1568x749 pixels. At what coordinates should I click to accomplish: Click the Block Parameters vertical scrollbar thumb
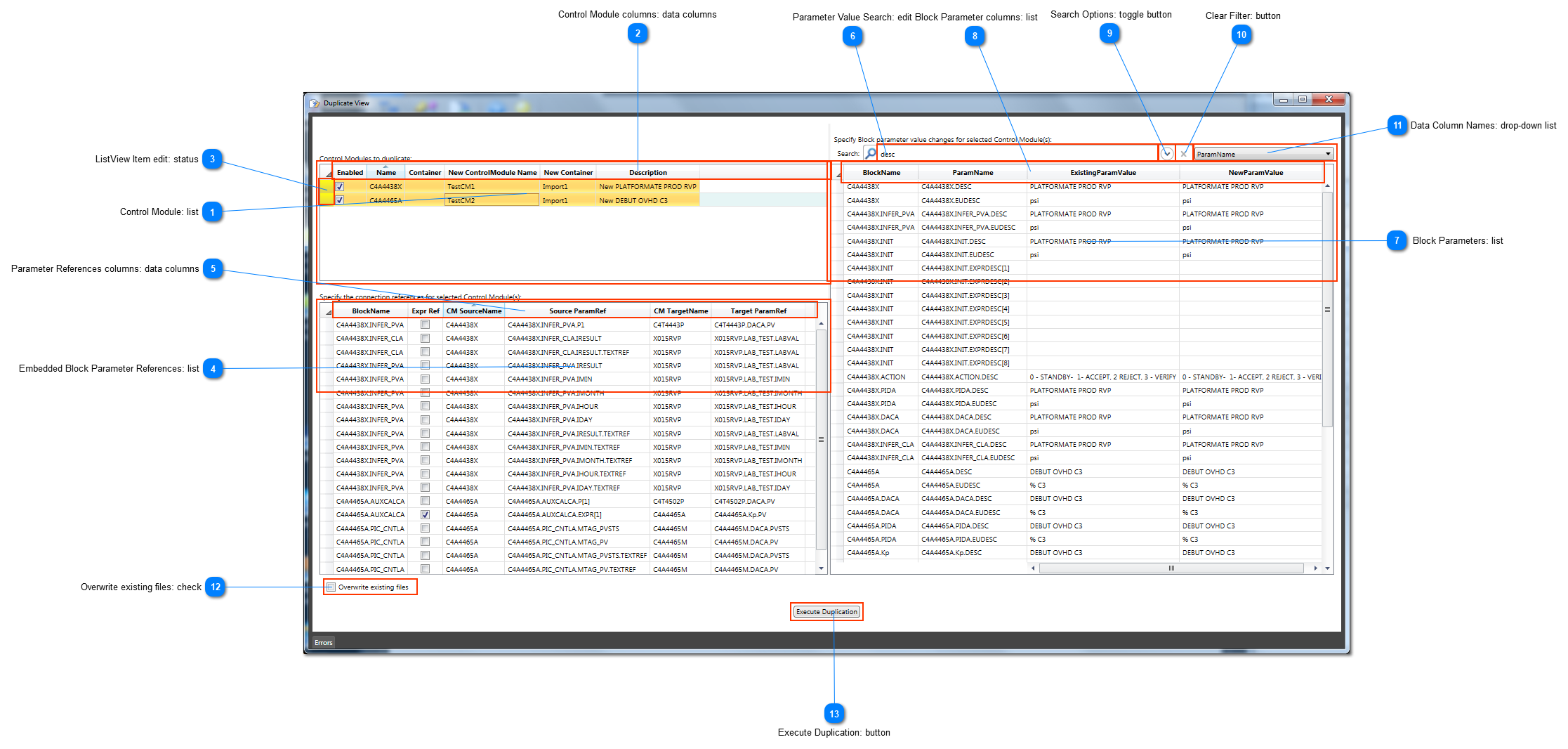tap(1327, 309)
